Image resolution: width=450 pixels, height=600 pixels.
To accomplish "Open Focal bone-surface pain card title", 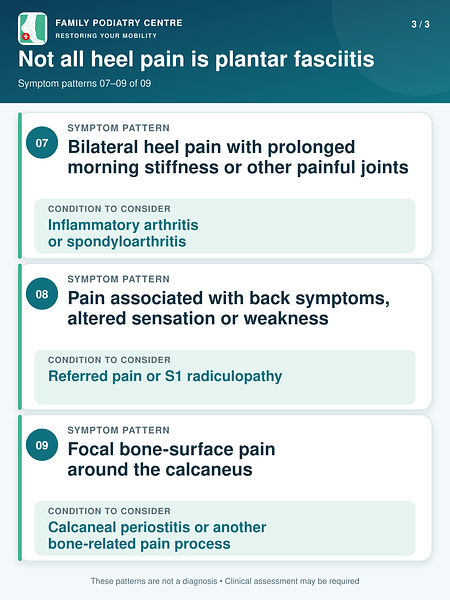I will click(x=171, y=459).
